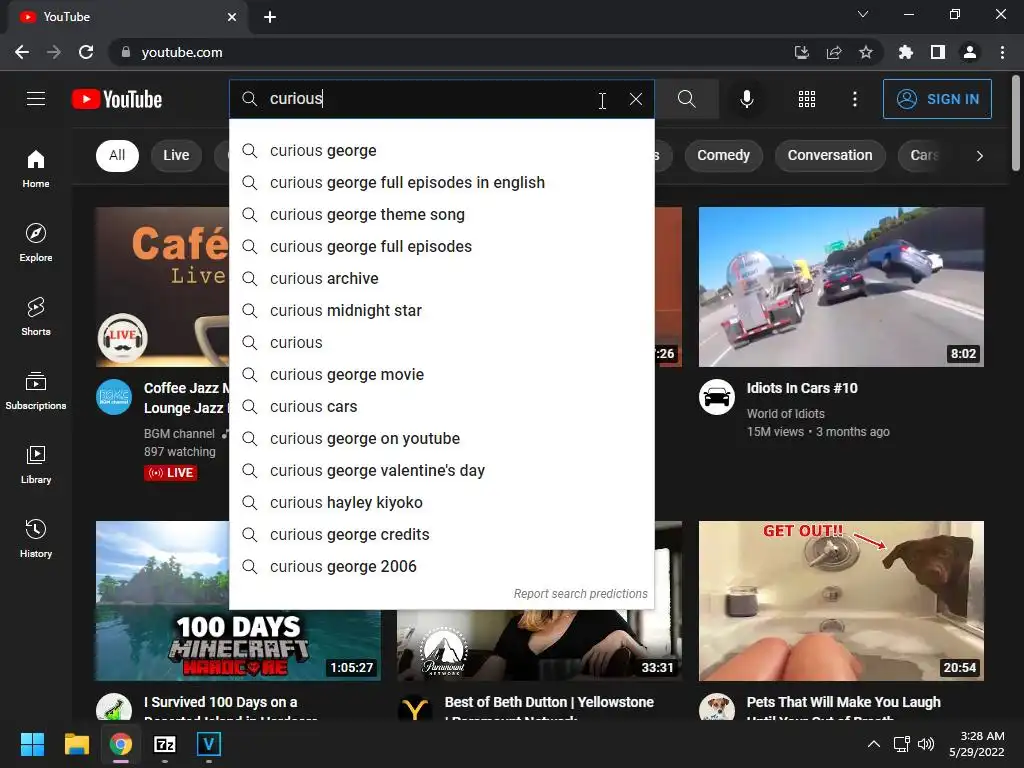Reload the YouTube page
Image resolution: width=1024 pixels, height=768 pixels.
86,52
